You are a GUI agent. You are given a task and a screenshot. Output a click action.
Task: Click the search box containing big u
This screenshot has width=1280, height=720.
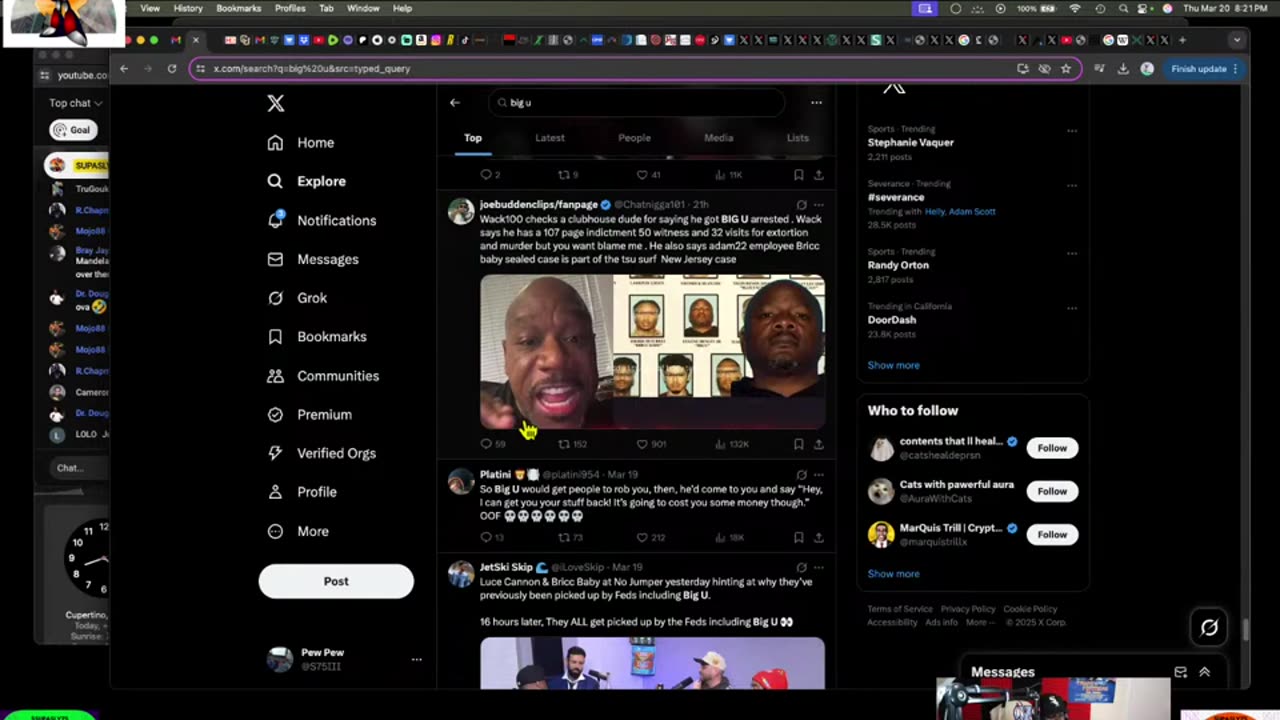[637, 103]
